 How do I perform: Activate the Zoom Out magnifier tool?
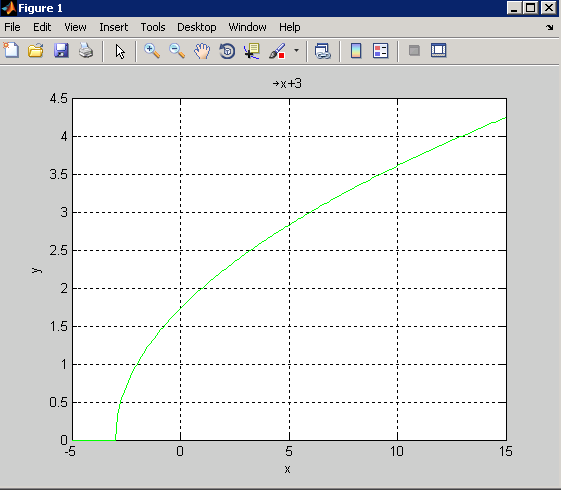(x=177, y=50)
